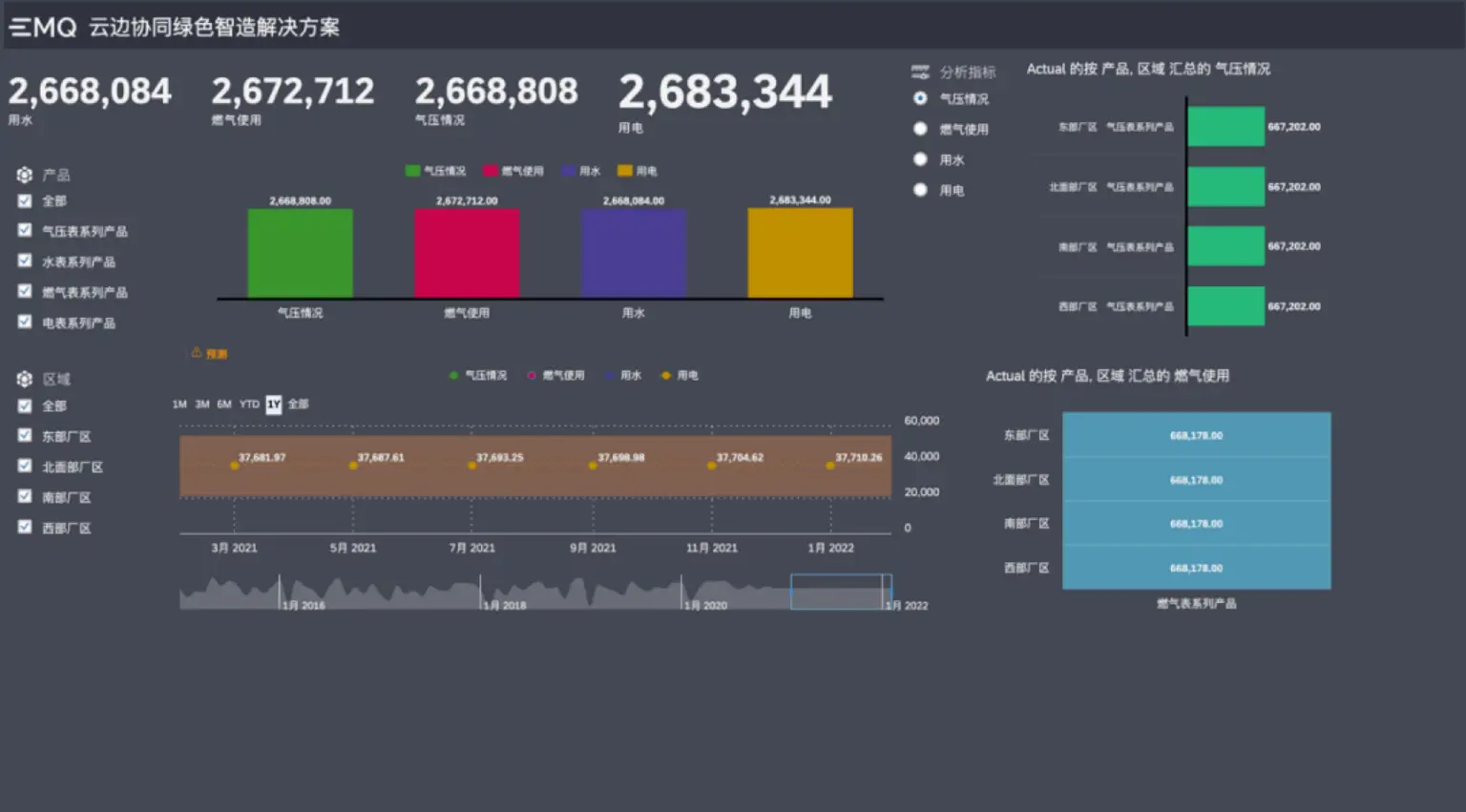Click the range selector window in timeline navigator
The height and width of the screenshot is (812, 1466).
(839, 592)
